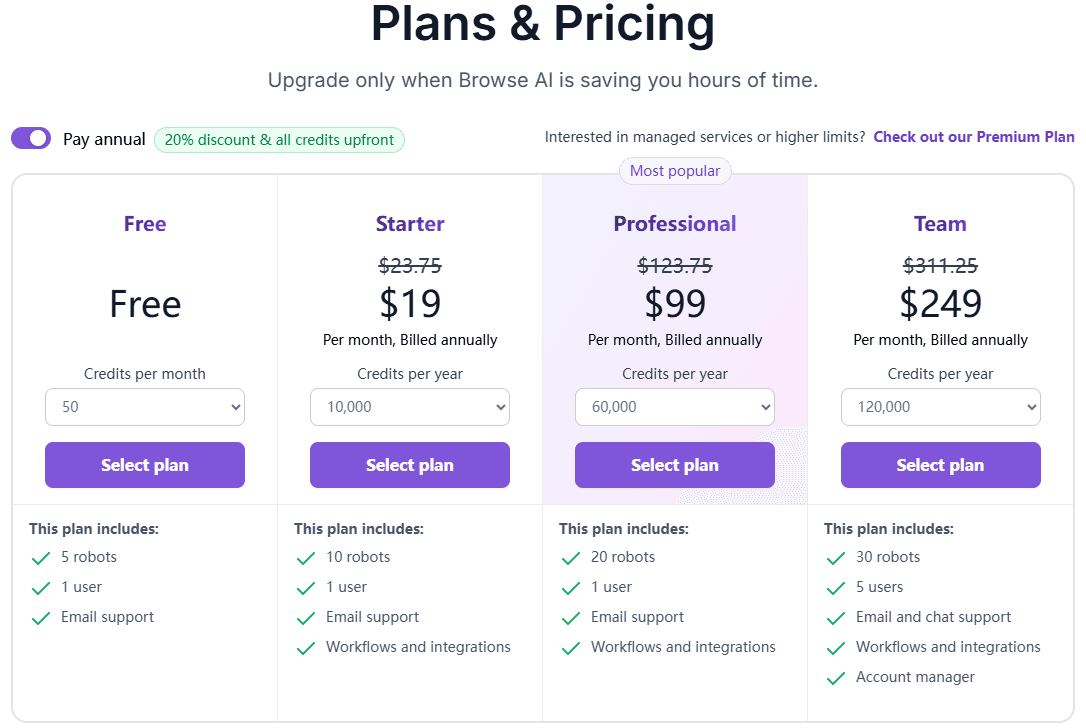The height and width of the screenshot is (728, 1086).
Task: Open the Free plan credits dropdown
Action: click(145, 407)
